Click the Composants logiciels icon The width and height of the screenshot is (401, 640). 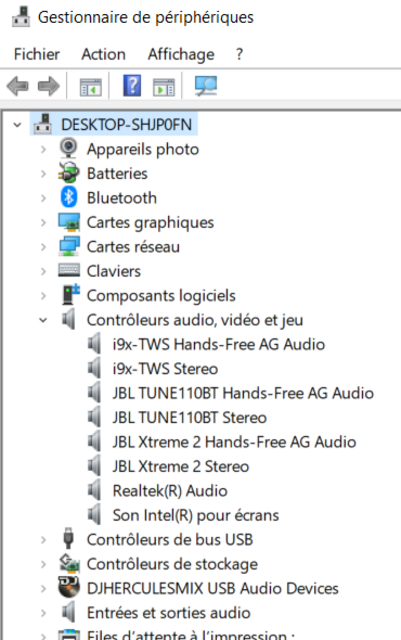pos(70,295)
